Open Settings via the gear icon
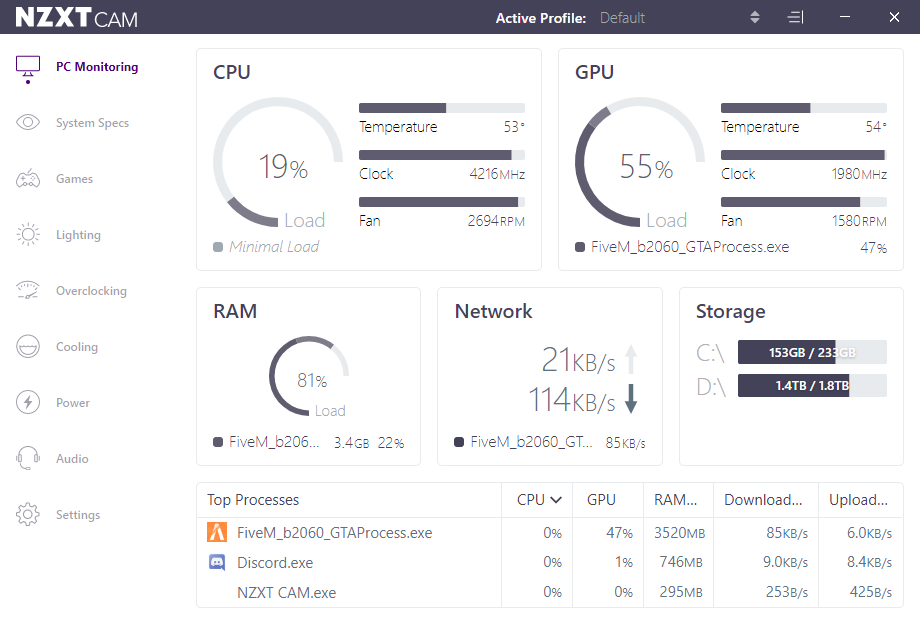 [28, 515]
